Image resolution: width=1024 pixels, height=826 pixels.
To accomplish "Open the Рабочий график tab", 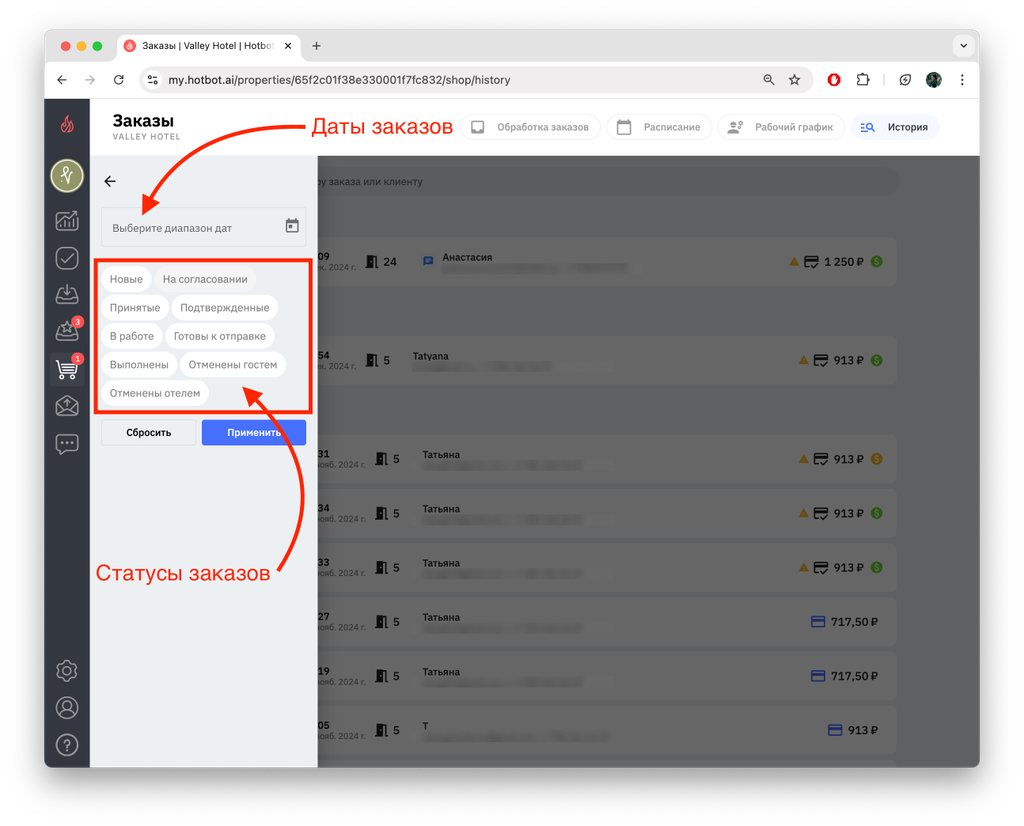I will click(x=781, y=127).
